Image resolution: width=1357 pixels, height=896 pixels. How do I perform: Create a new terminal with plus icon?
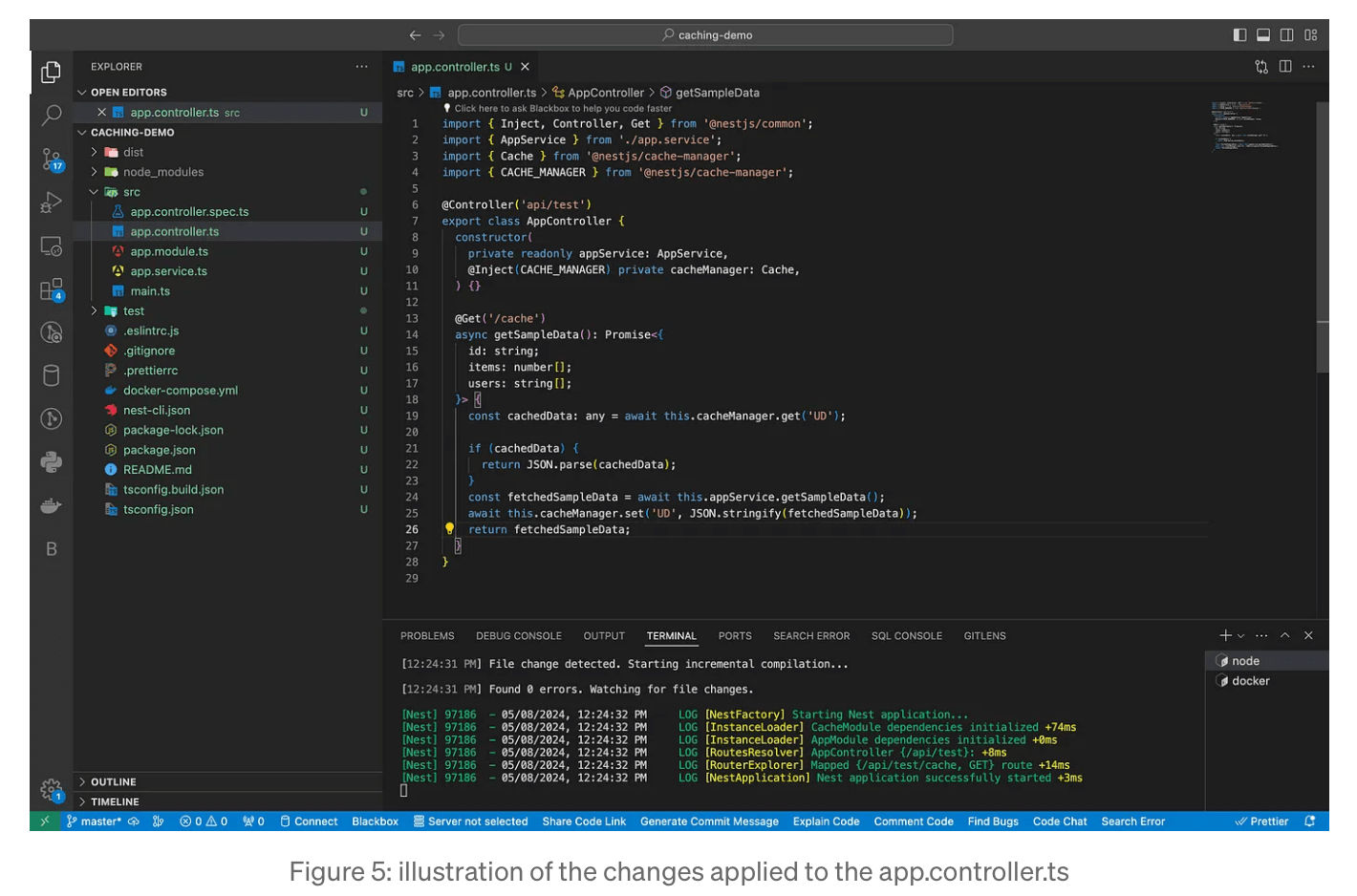click(x=1225, y=635)
